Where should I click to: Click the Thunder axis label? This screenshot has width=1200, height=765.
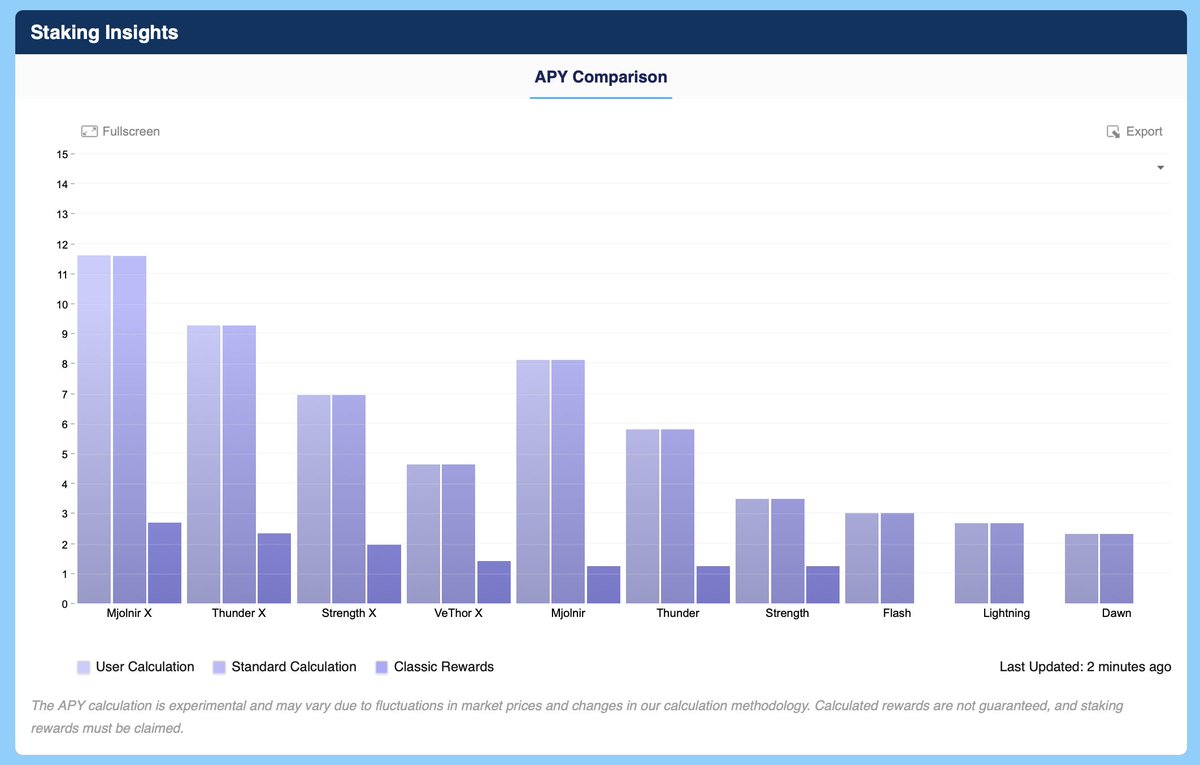click(x=678, y=613)
